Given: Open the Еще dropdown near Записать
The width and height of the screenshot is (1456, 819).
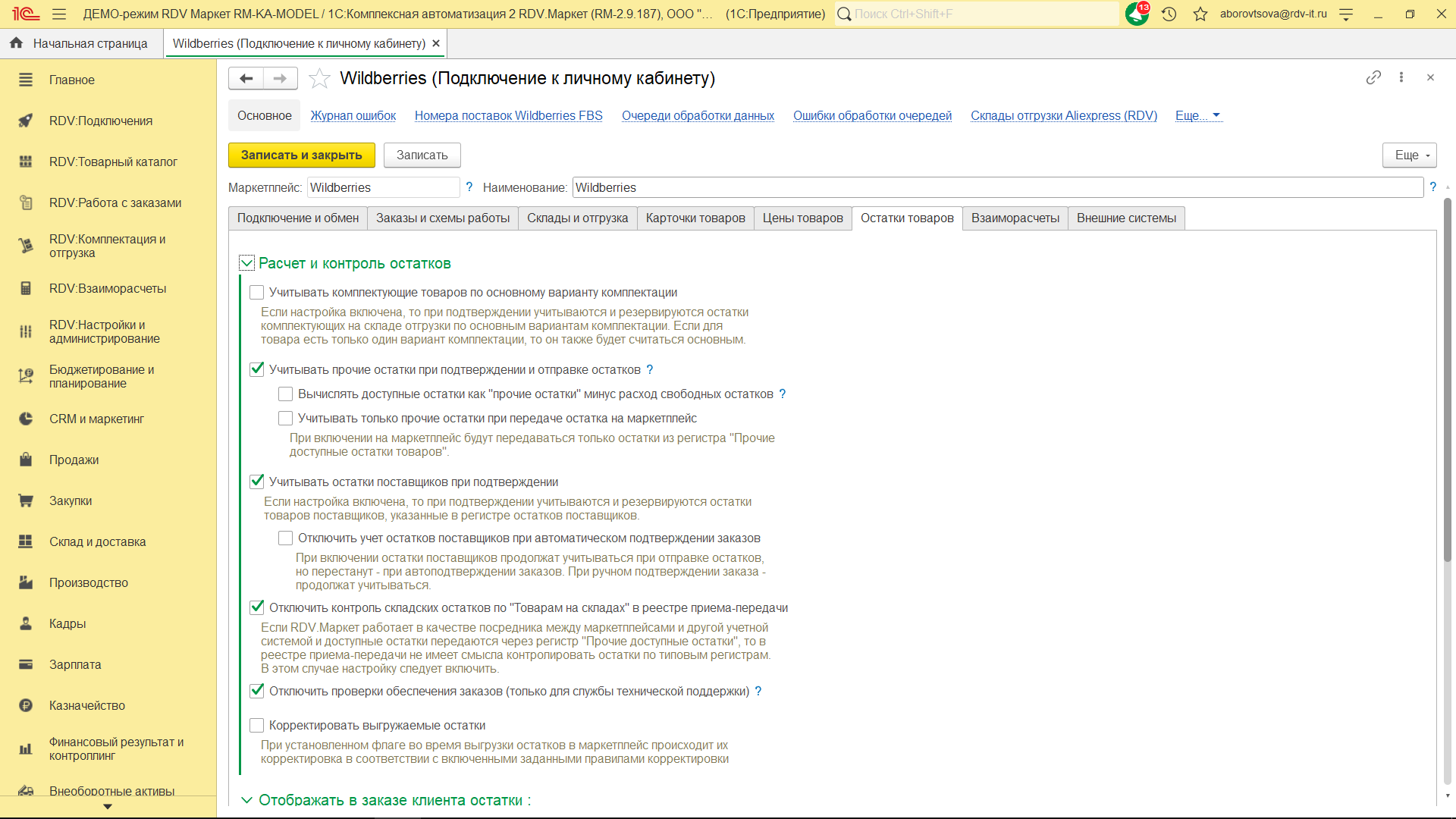Looking at the screenshot, I should 1409,155.
